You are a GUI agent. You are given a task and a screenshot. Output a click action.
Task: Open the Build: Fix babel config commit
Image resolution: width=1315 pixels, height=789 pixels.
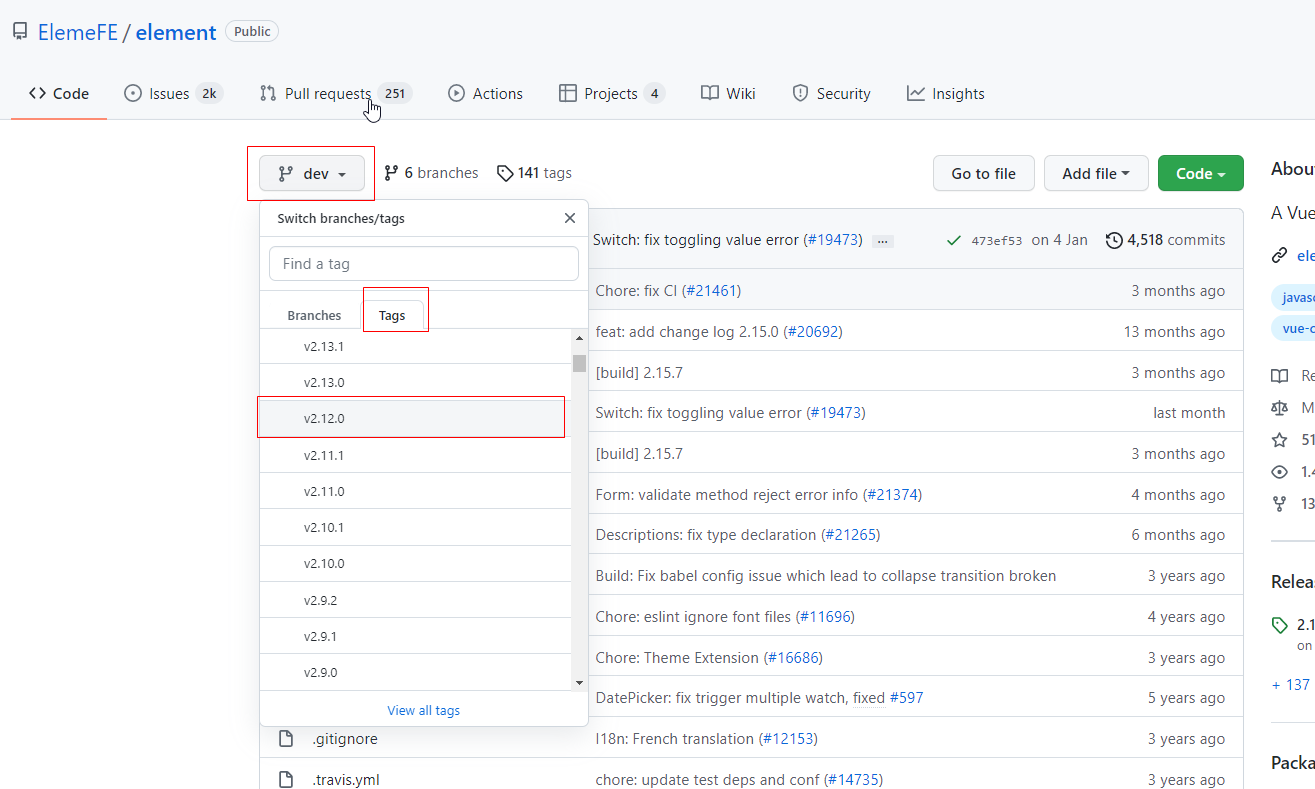826,576
